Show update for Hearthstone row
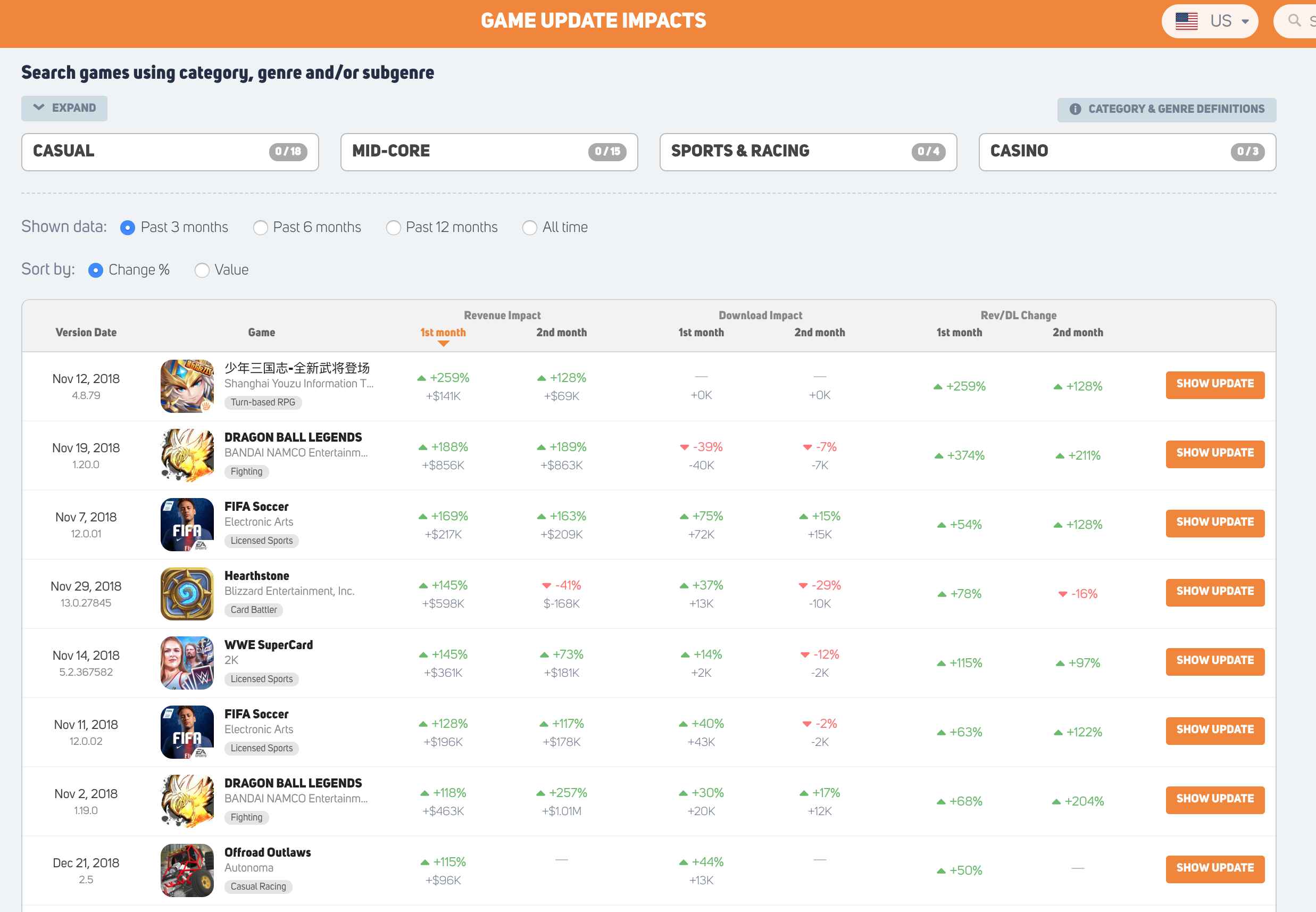 [x=1215, y=592]
